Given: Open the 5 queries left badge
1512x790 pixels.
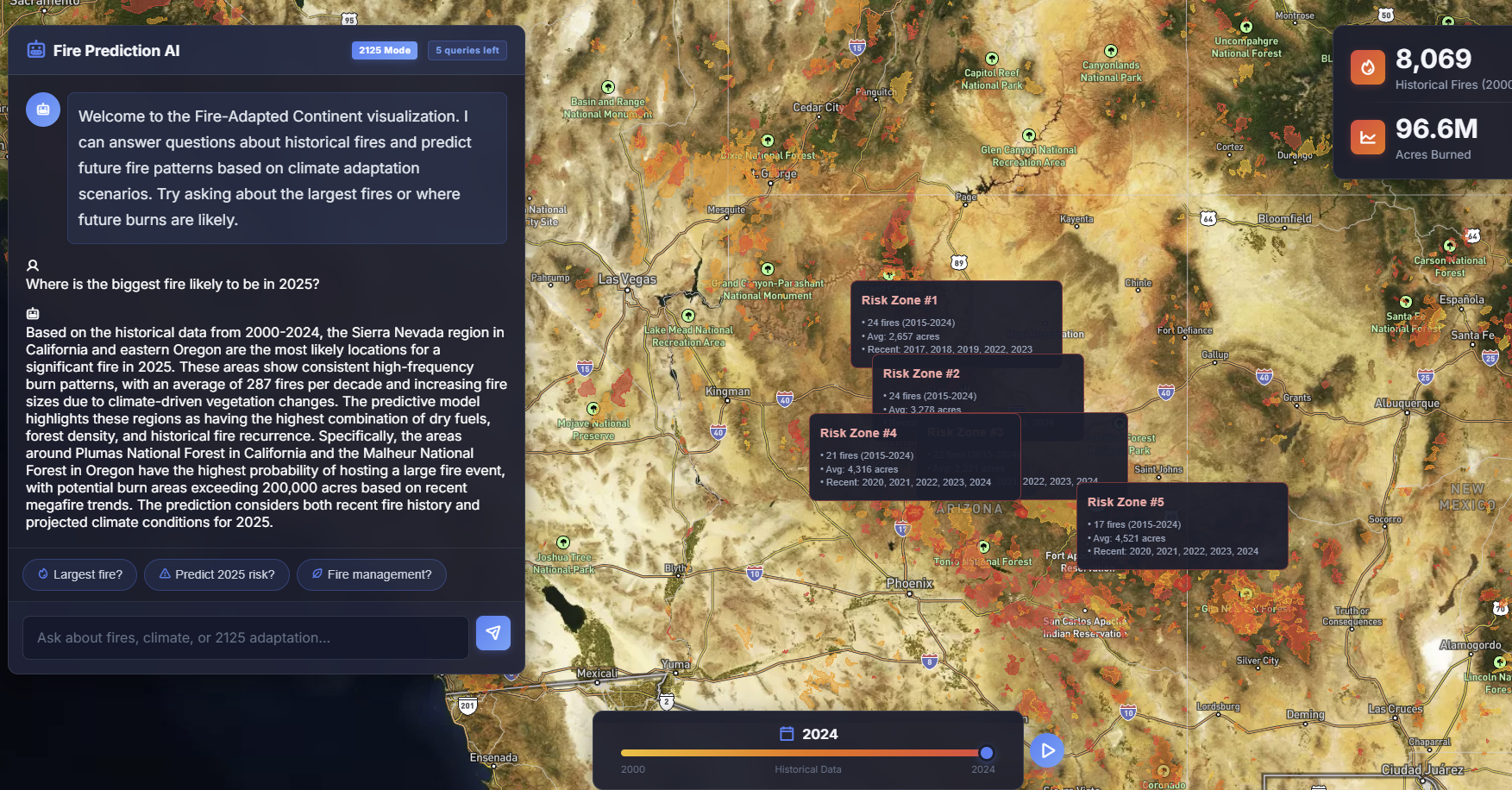Looking at the screenshot, I should [x=467, y=50].
